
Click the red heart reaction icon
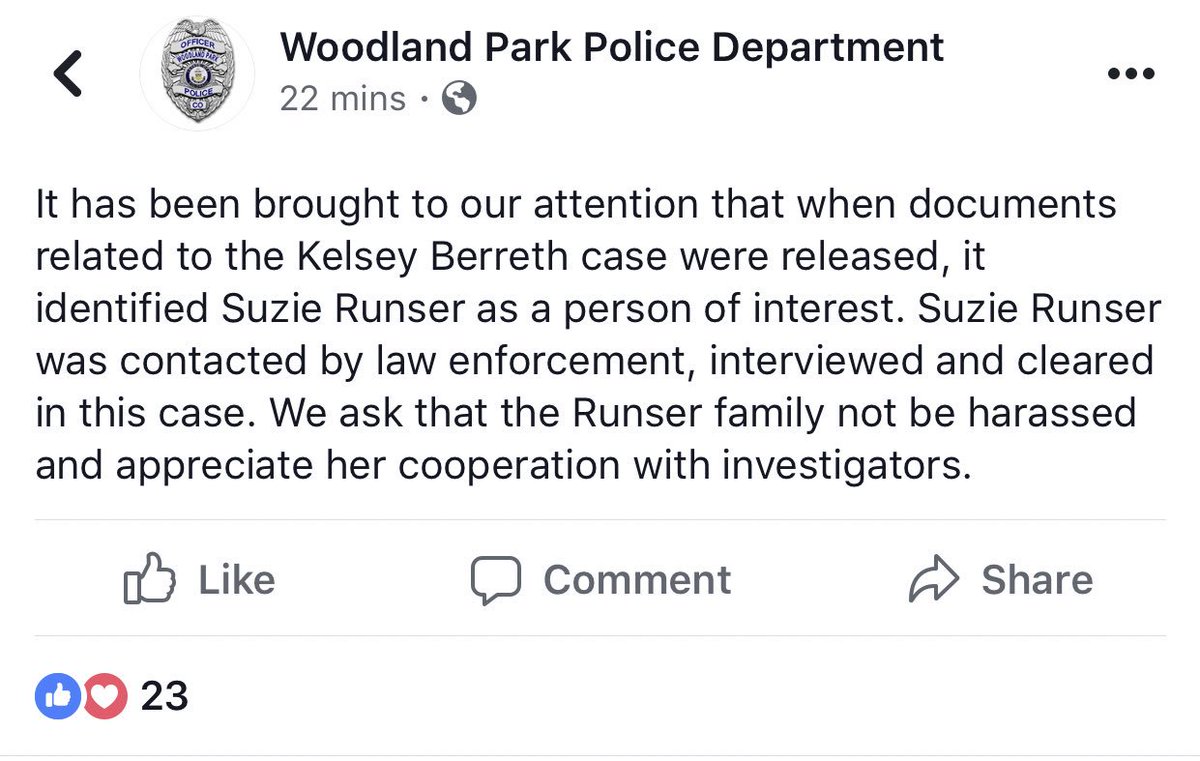(x=104, y=696)
